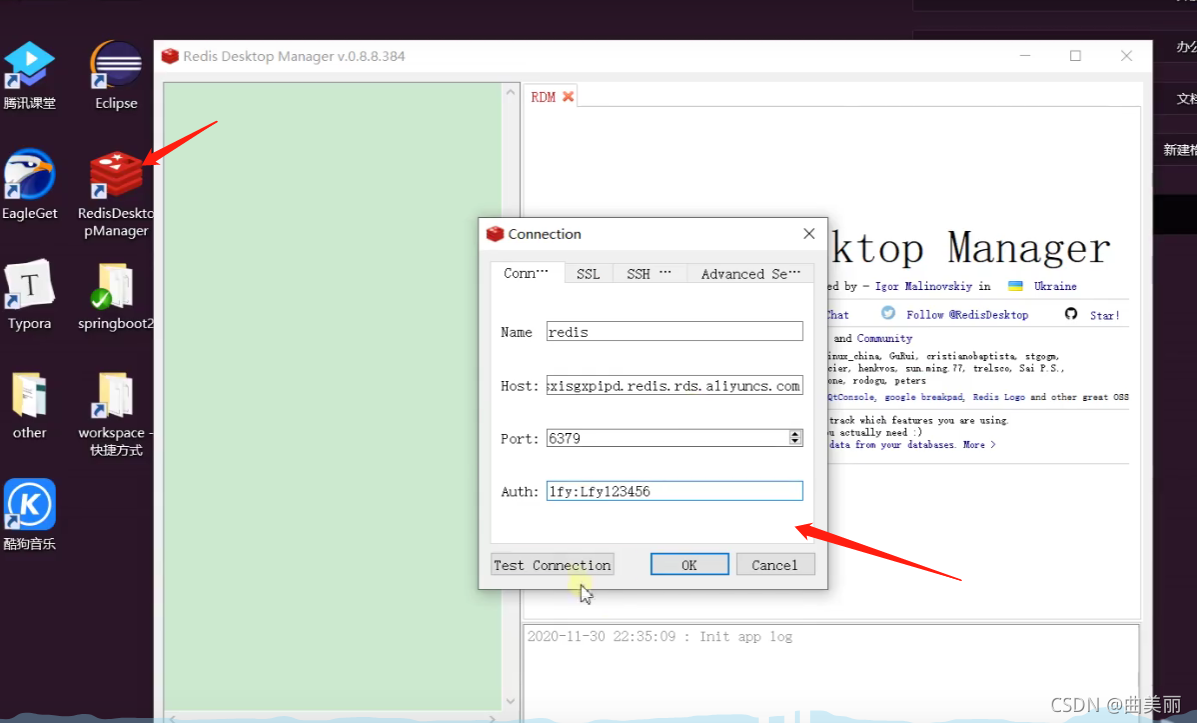Click the Redis logo in main window title
The width and height of the screenshot is (1197, 723).
pyautogui.click(x=170, y=56)
